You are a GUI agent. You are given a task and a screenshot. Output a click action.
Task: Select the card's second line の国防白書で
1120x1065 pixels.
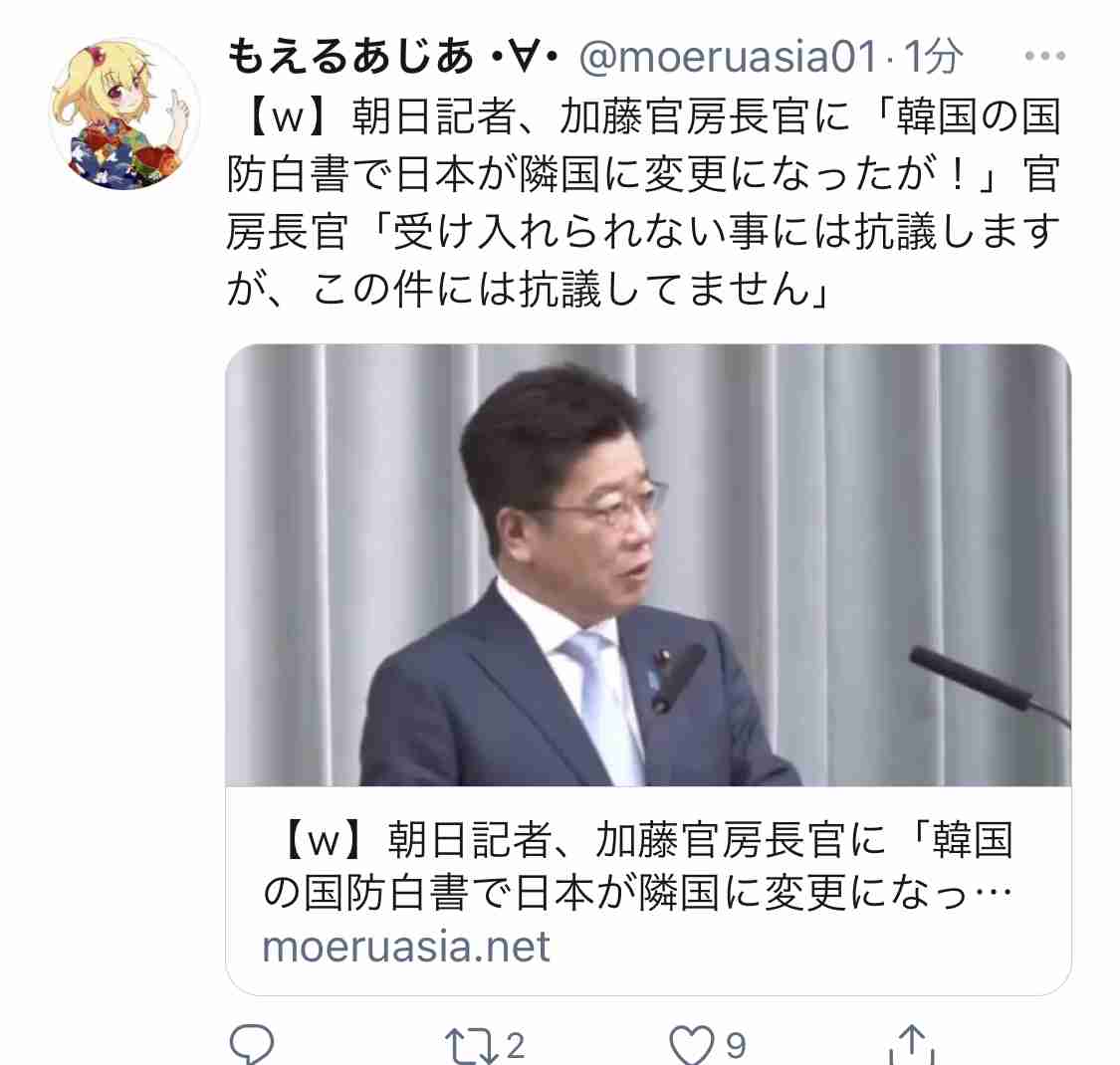pos(636,893)
